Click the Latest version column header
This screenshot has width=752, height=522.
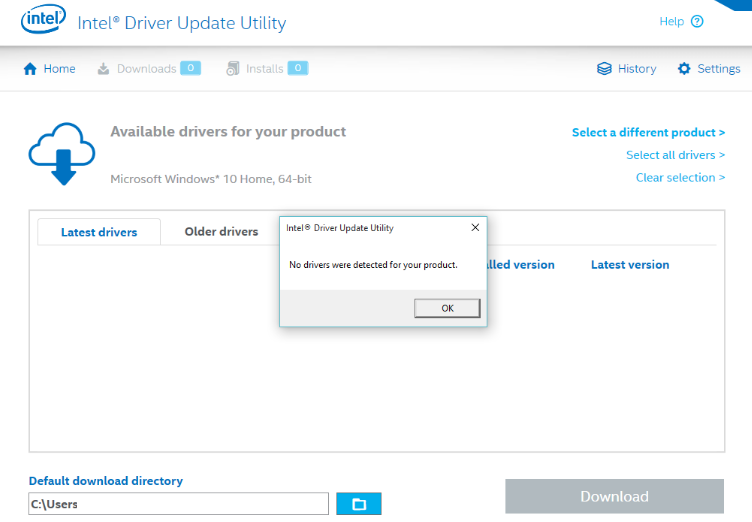click(x=630, y=265)
